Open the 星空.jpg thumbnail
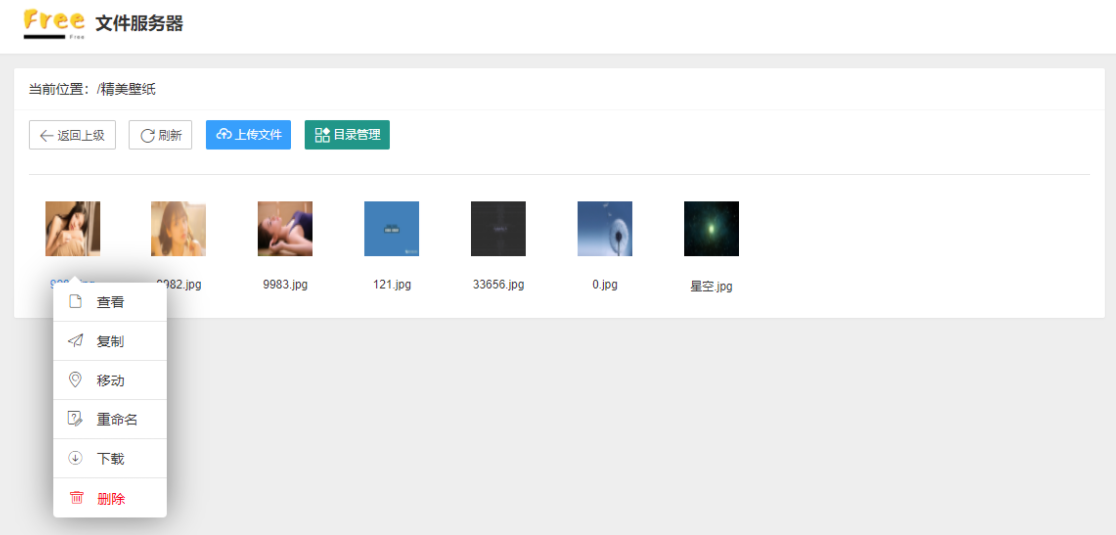The width and height of the screenshot is (1116, 535). (711, 228)
